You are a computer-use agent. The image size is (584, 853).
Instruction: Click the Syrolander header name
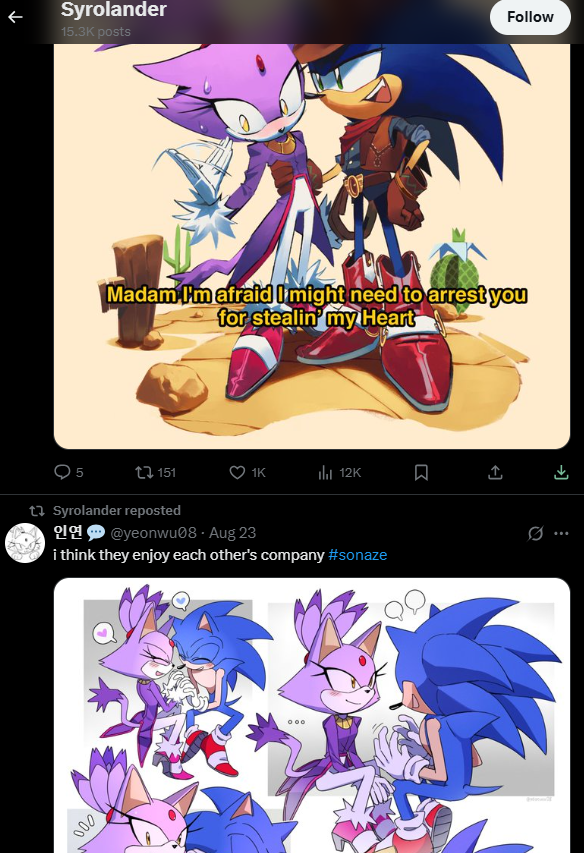coord(114,9)
